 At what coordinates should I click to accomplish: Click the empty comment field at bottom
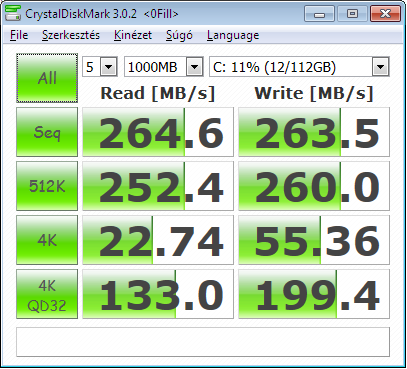pyautogui.click(x=203, y=342)
